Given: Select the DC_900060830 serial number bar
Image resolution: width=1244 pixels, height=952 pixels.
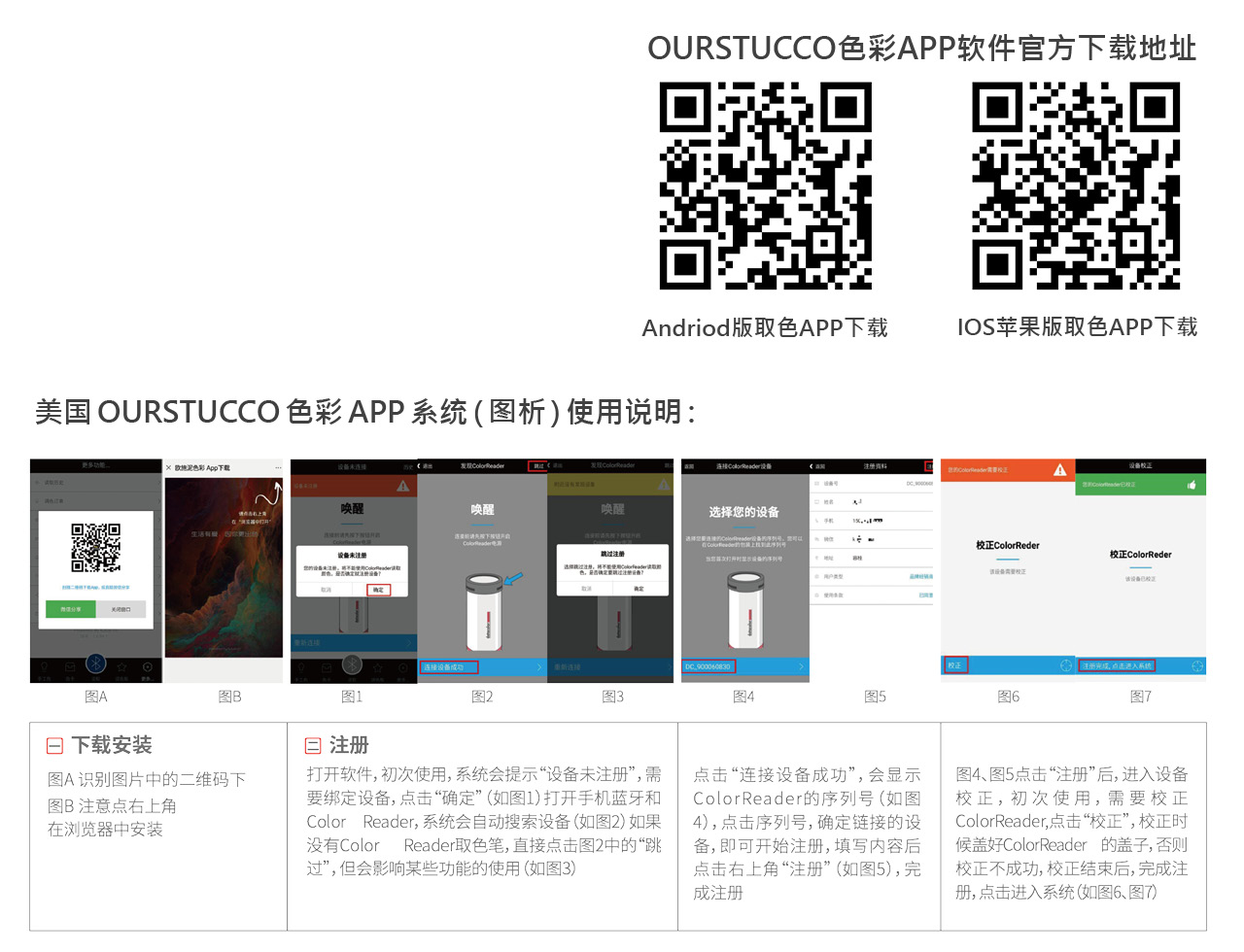Looking at the screenshot, I should click(745, 666).
